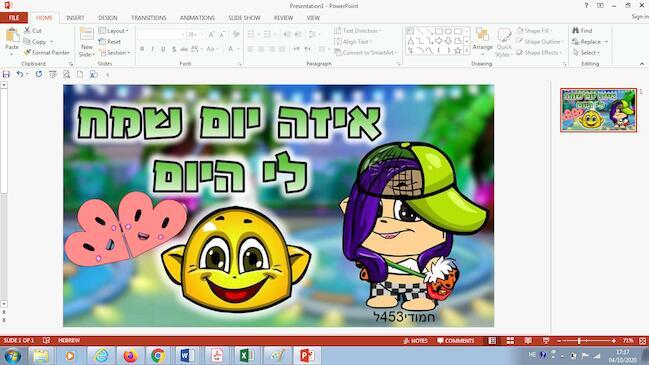Switch to the Insert ribbon tab

(x=75, y=18)
